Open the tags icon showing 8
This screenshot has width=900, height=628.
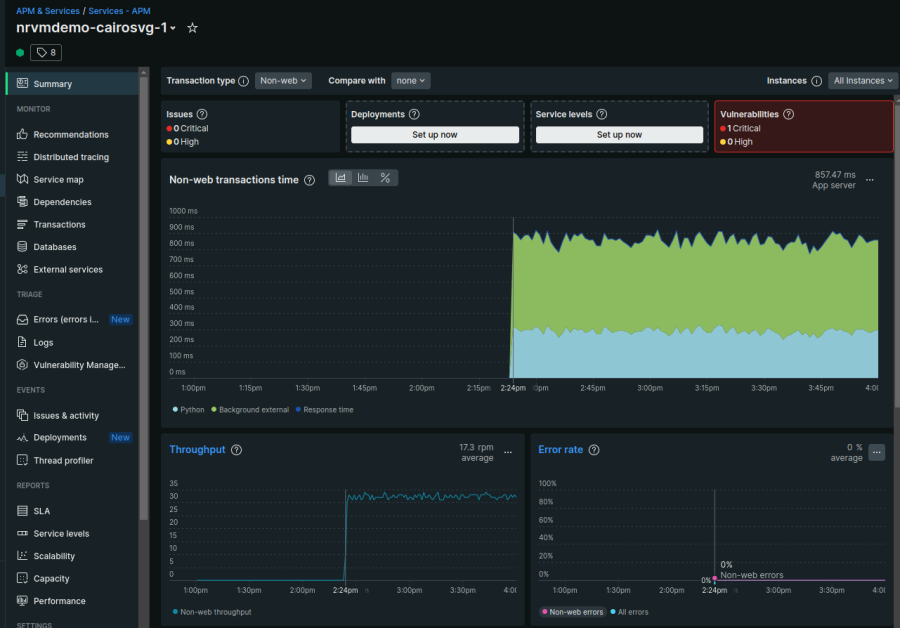pos(46,52)
